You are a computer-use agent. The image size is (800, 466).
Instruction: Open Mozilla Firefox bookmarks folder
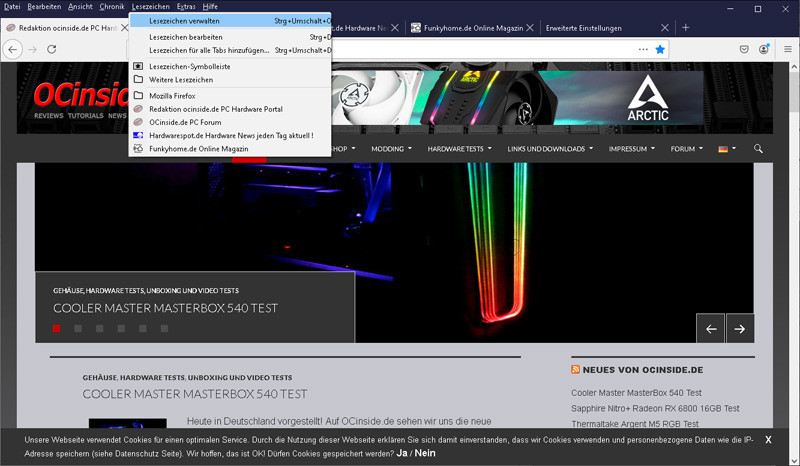(x=230, y=96)
